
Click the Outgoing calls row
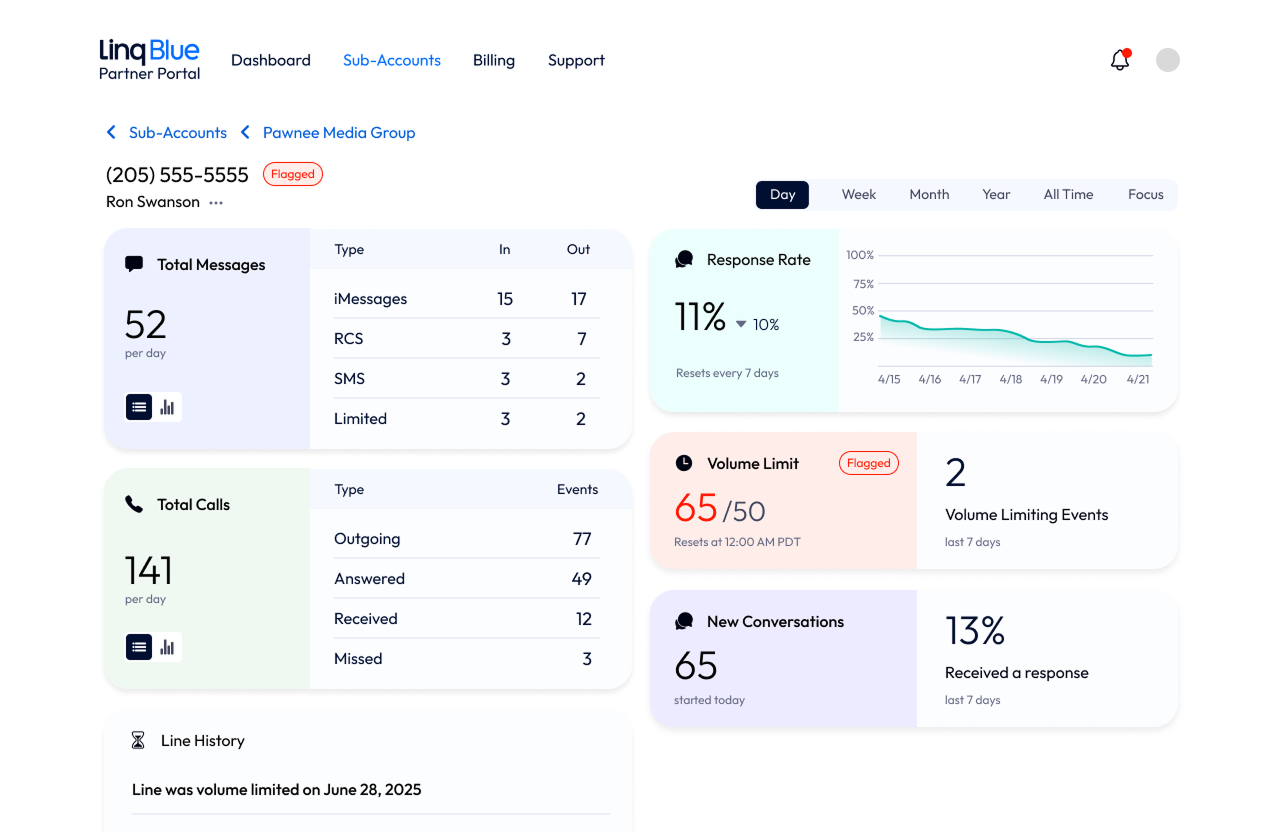pyautogui.click(x=467, y=539)
